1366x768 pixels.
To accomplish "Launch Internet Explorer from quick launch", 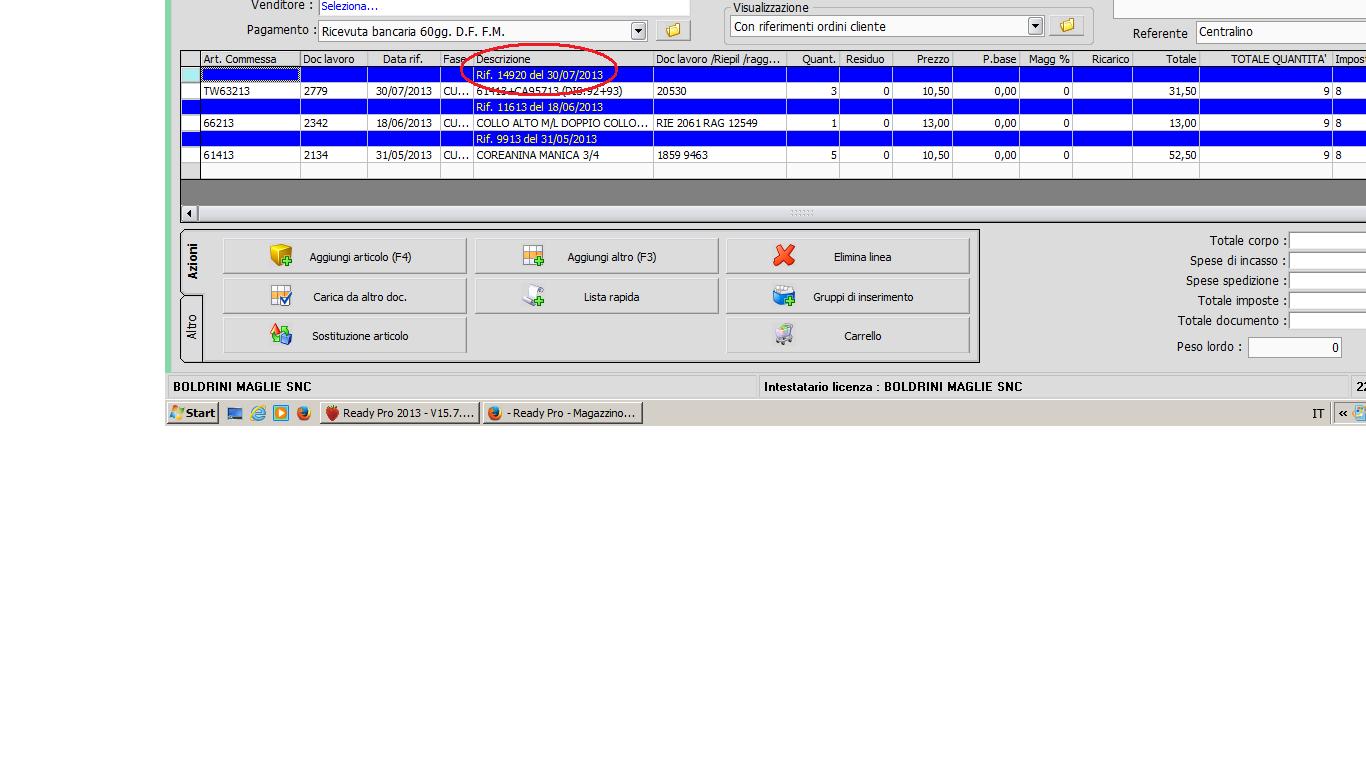I will (258, 413).
